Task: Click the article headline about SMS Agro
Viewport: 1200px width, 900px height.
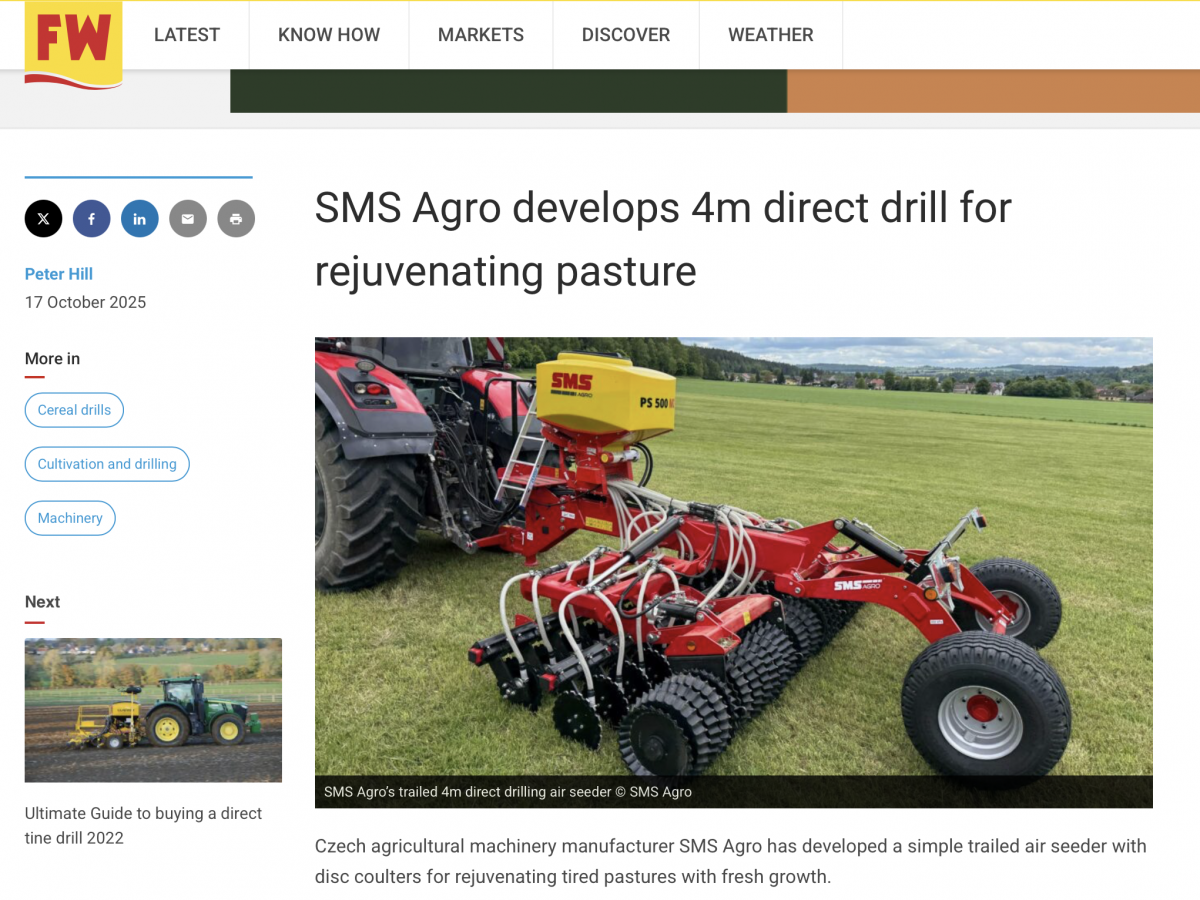Action: (x=663, y=239)
